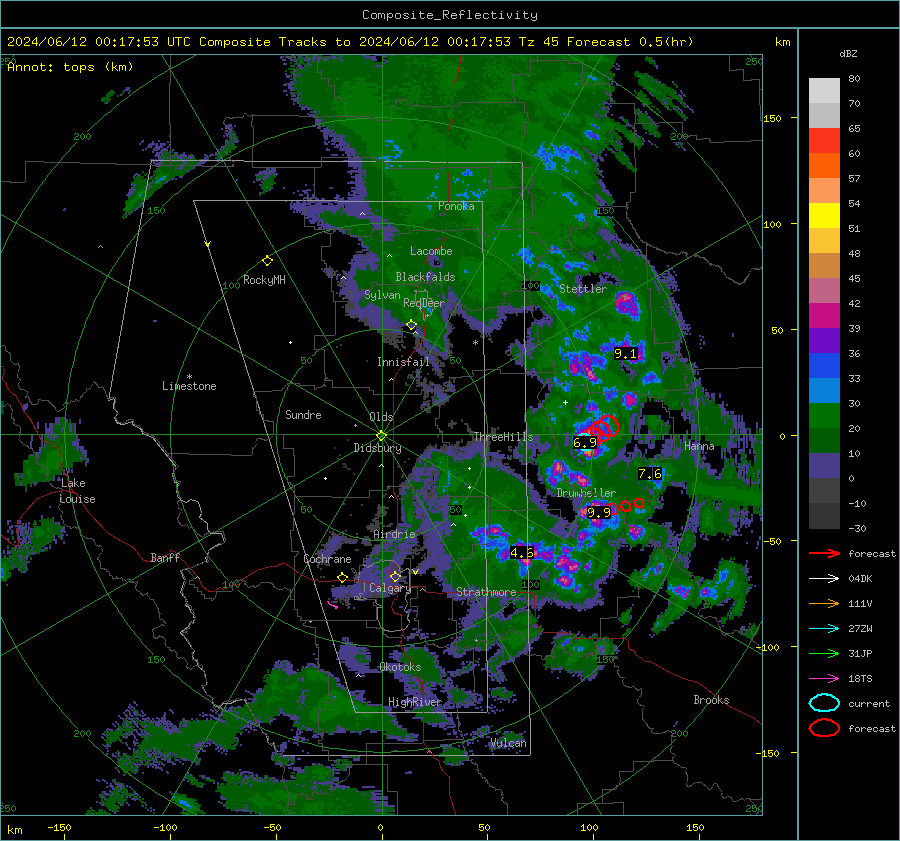
Task: Click the green swatch between 30 and 20 dBZ
Action: click(824, 416)
